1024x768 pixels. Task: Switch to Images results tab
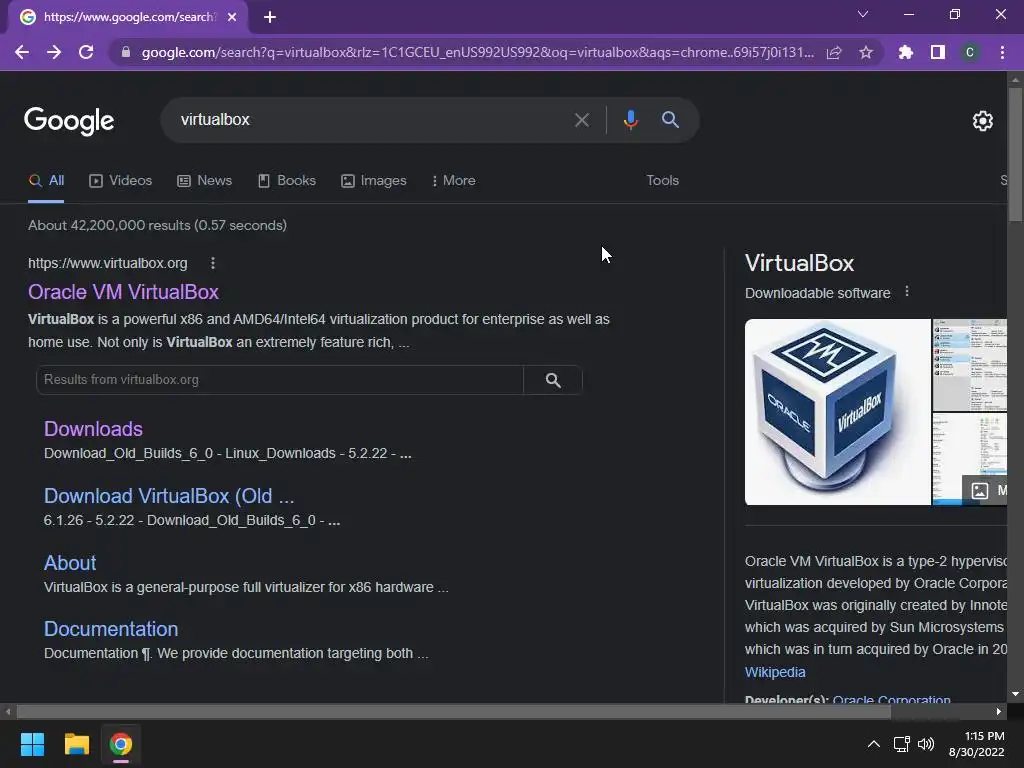click(374, 181)
